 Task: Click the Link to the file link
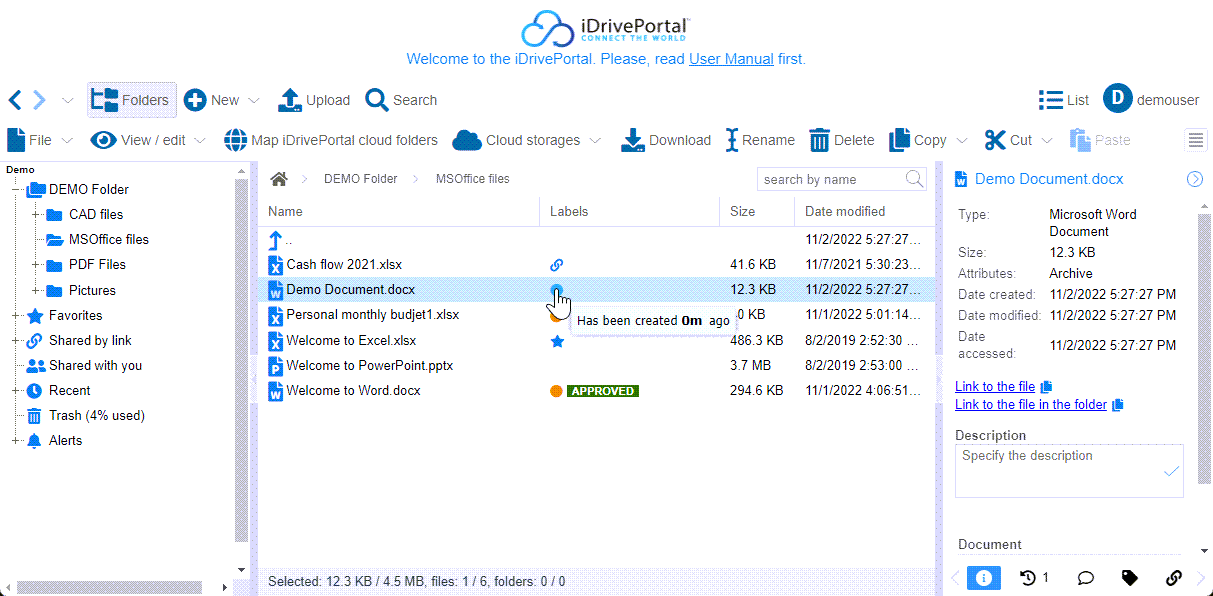tap(994, 386)
